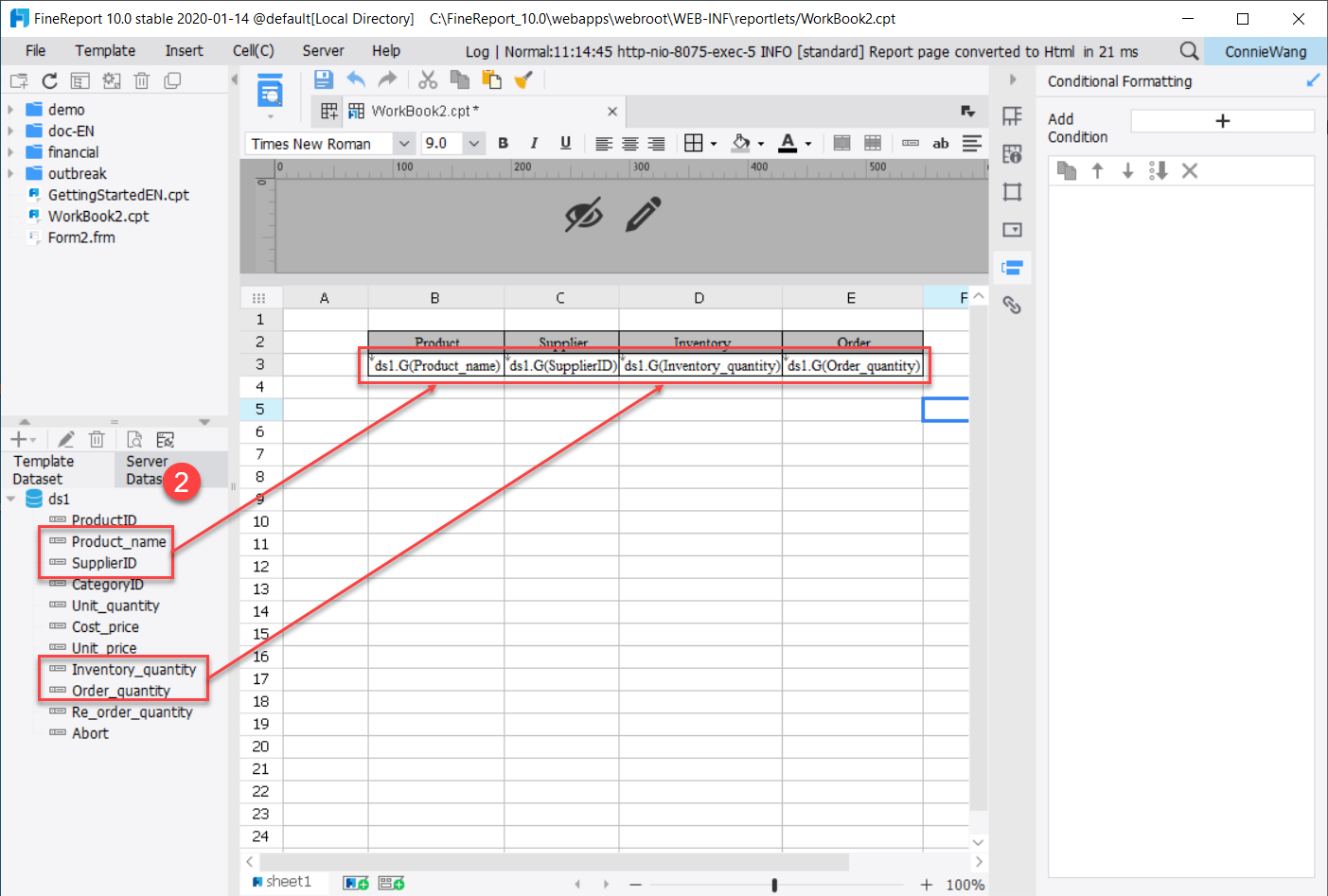Toggle italic formatting
Viewport: 1328px width, 896px height.
click(534, 143)
